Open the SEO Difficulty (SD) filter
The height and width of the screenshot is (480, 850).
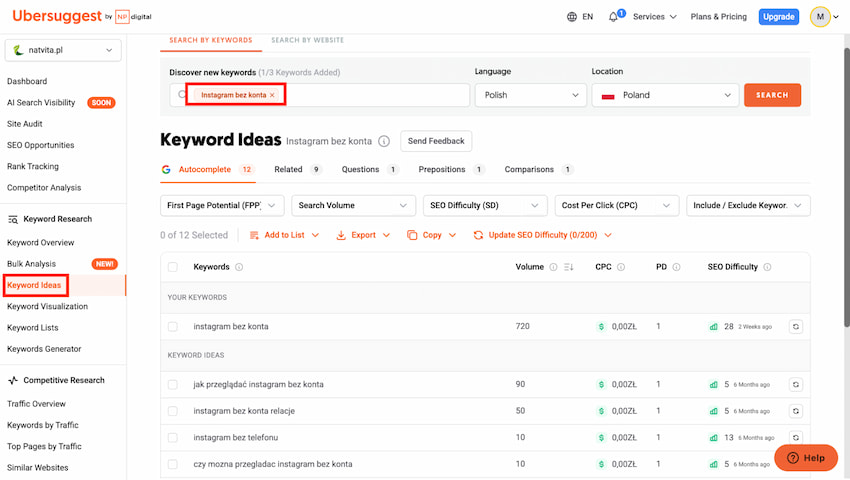point(485,206)
